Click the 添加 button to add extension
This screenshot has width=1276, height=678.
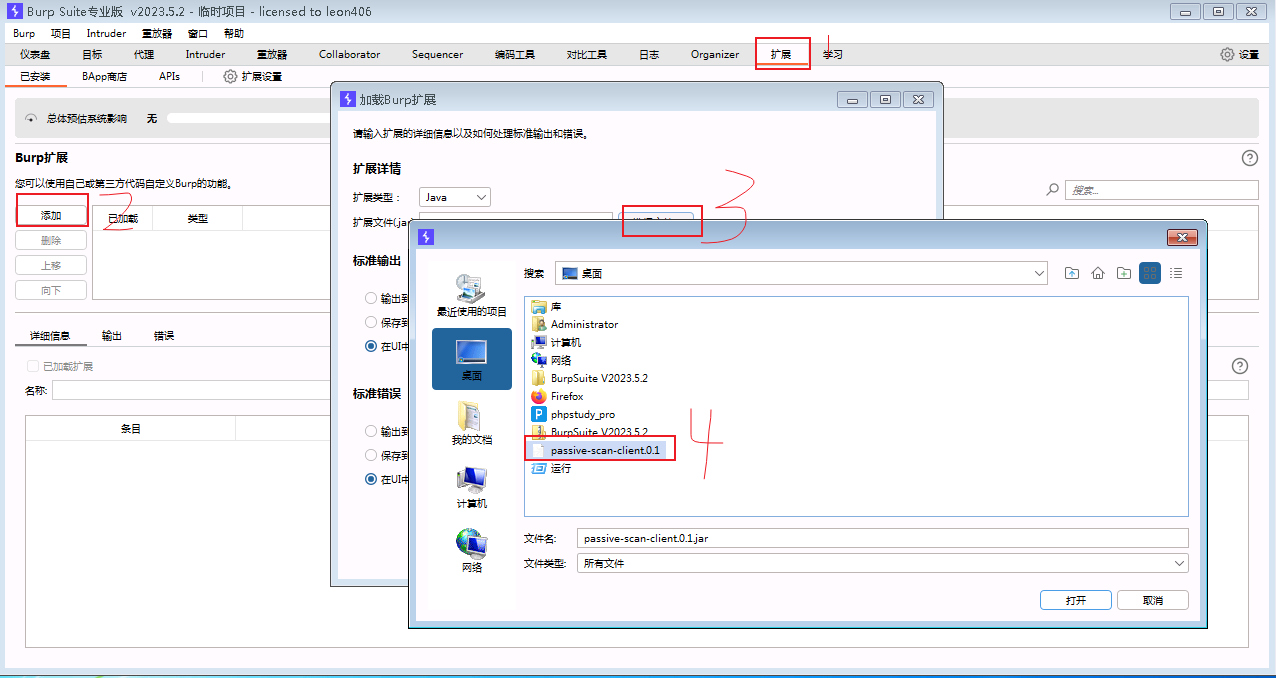[x=51, y=215]
